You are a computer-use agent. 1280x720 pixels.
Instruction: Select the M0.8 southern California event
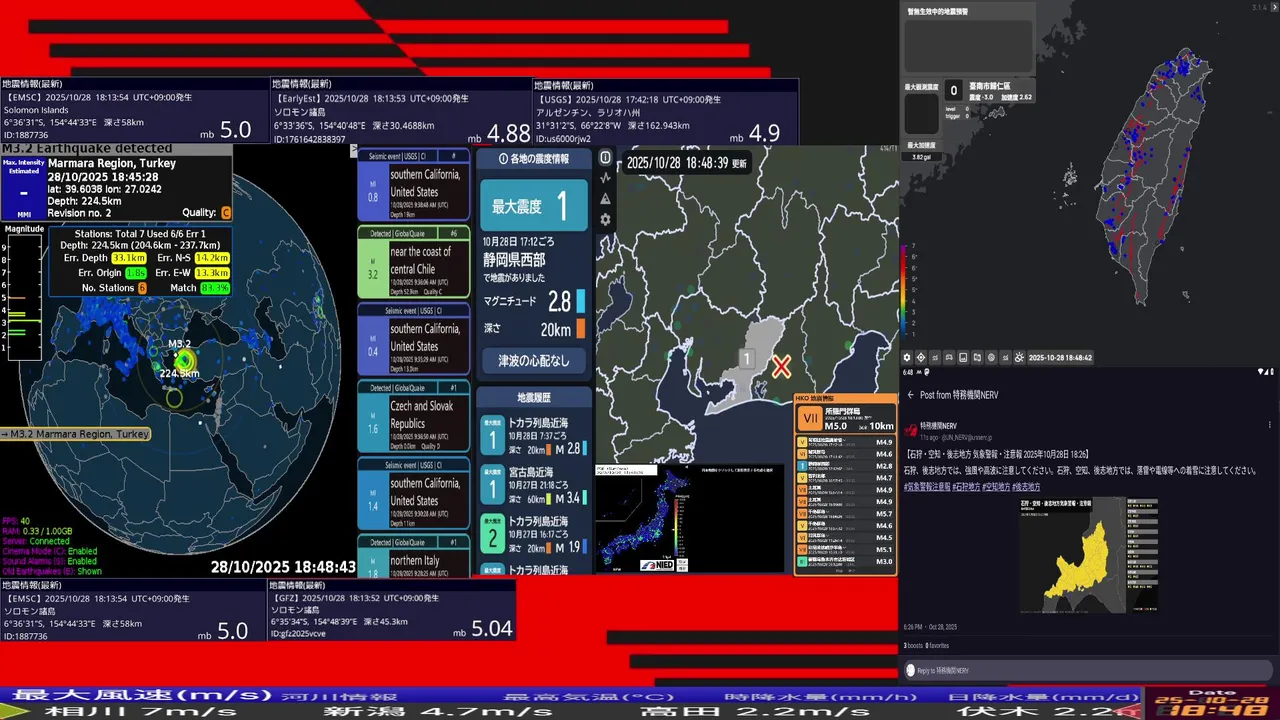click(414, 184)
